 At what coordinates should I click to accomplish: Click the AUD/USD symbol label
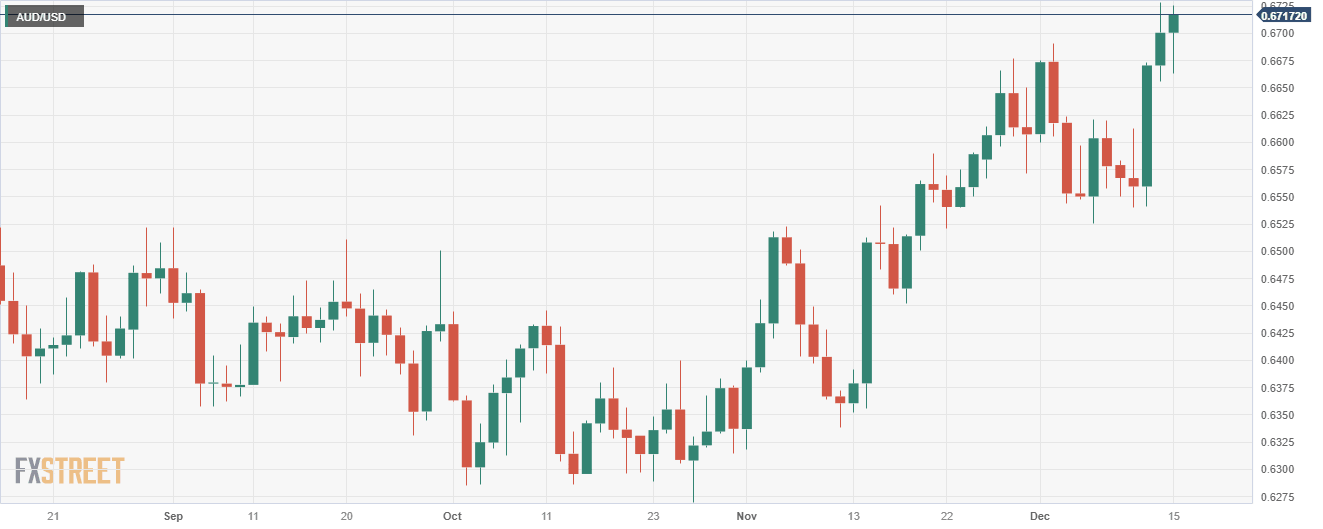pos(42,17)
